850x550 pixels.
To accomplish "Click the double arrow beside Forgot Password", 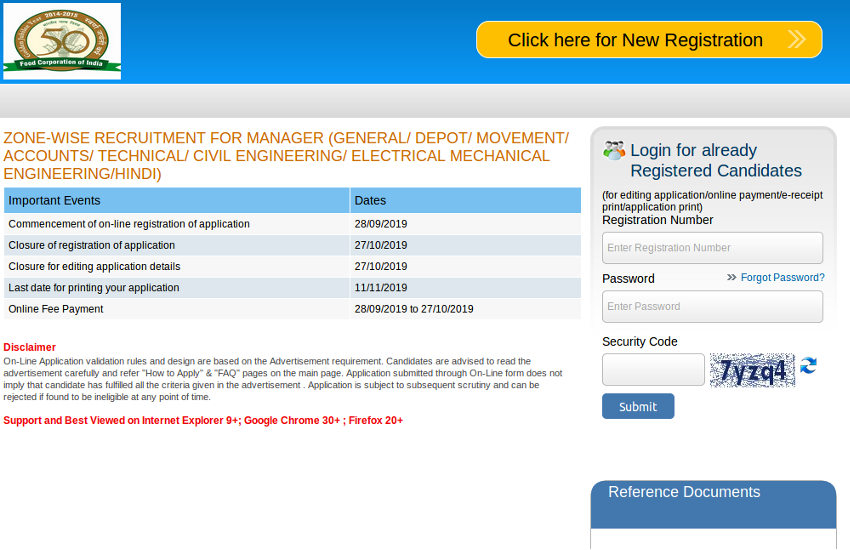I will (731, 278).
